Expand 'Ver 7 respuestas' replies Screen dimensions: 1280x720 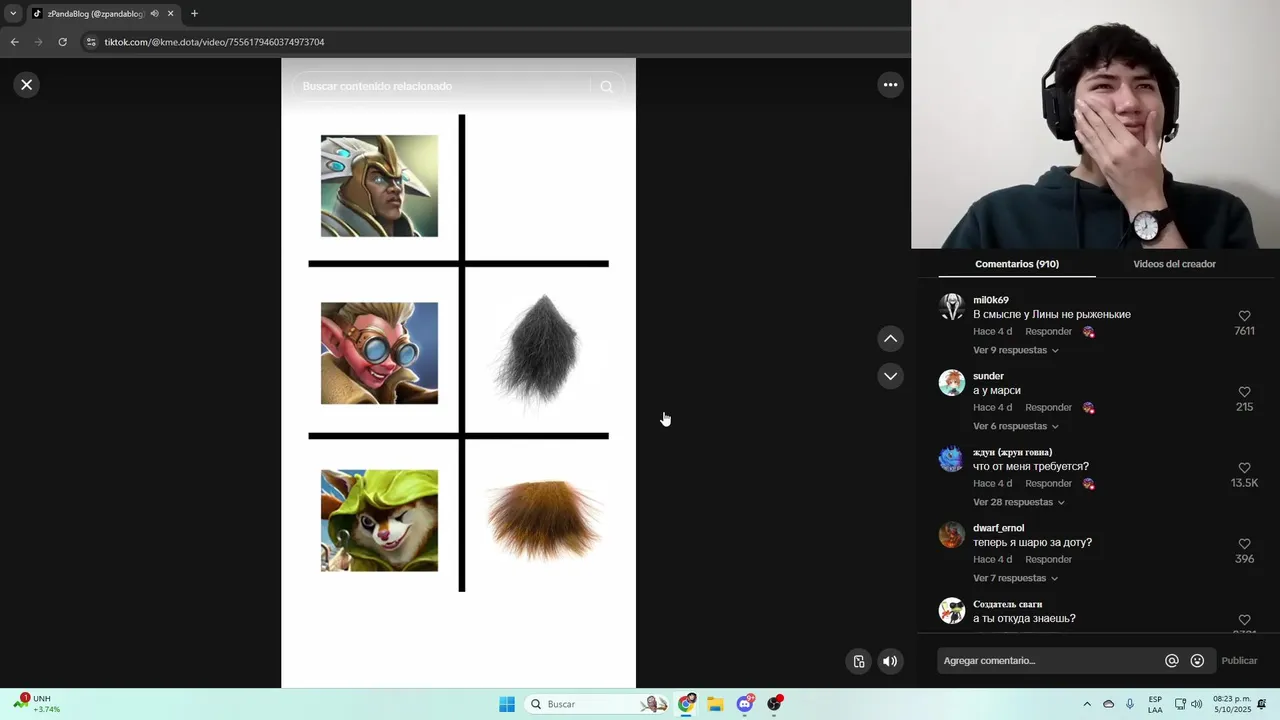[x=1015, y=578]
